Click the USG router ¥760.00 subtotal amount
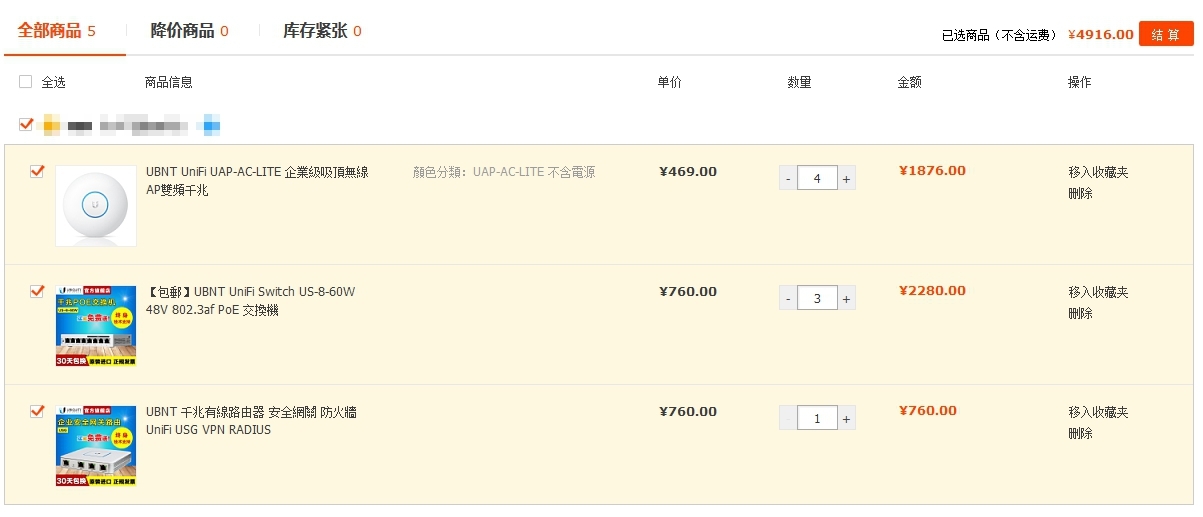This screenshot has width=1203, height=517. pos(928,411)
